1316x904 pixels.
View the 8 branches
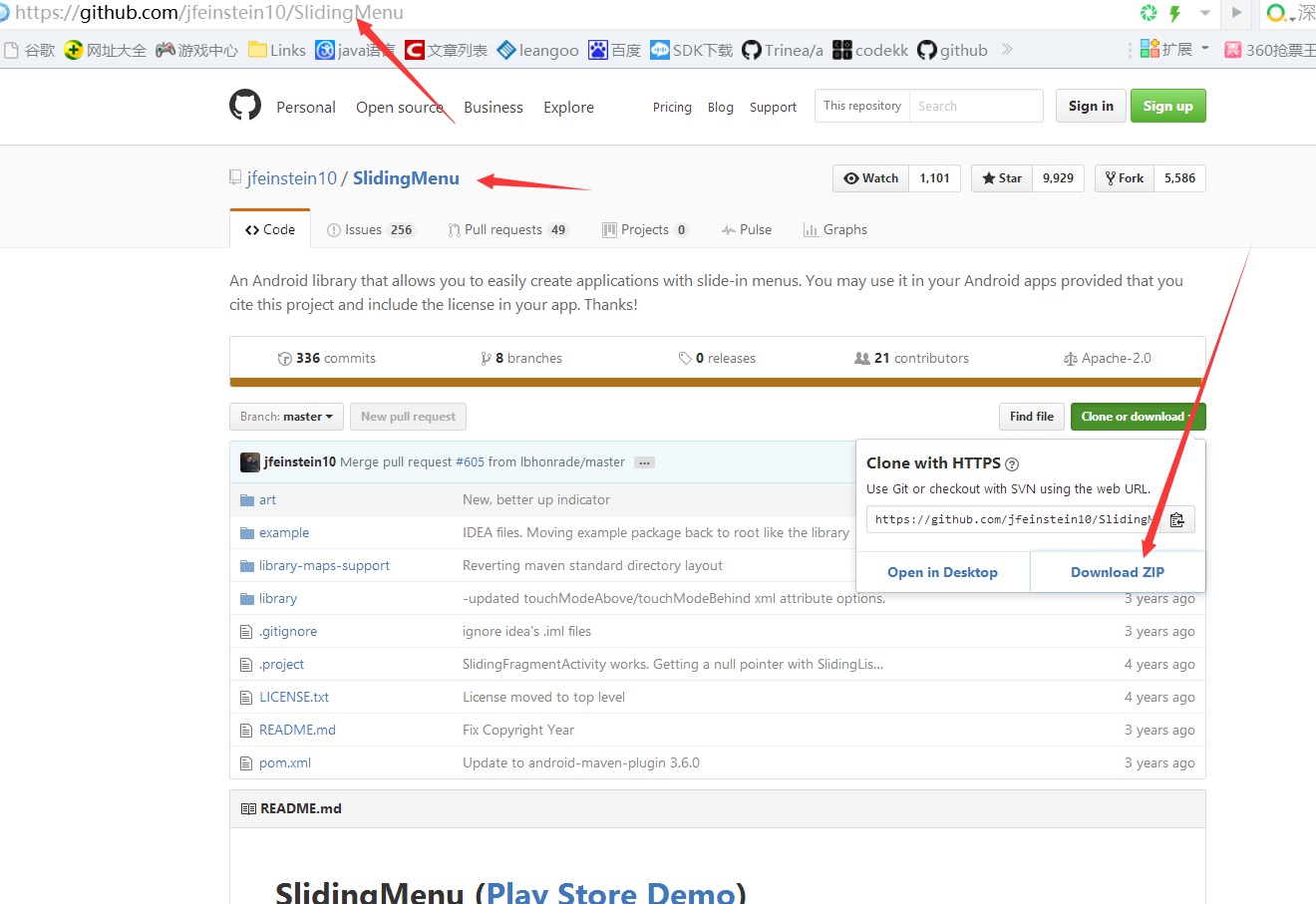click(521, 359)
